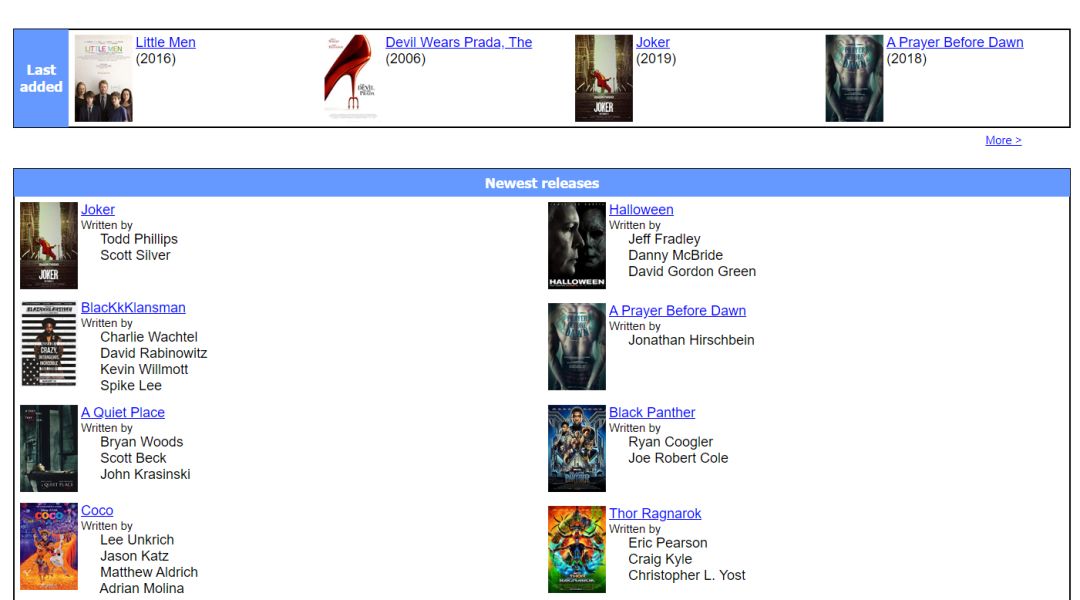This screenshot has width=1080, height=600.
Task: Click writer name Charlie Wachtel
Action: (x=149, y=337)
